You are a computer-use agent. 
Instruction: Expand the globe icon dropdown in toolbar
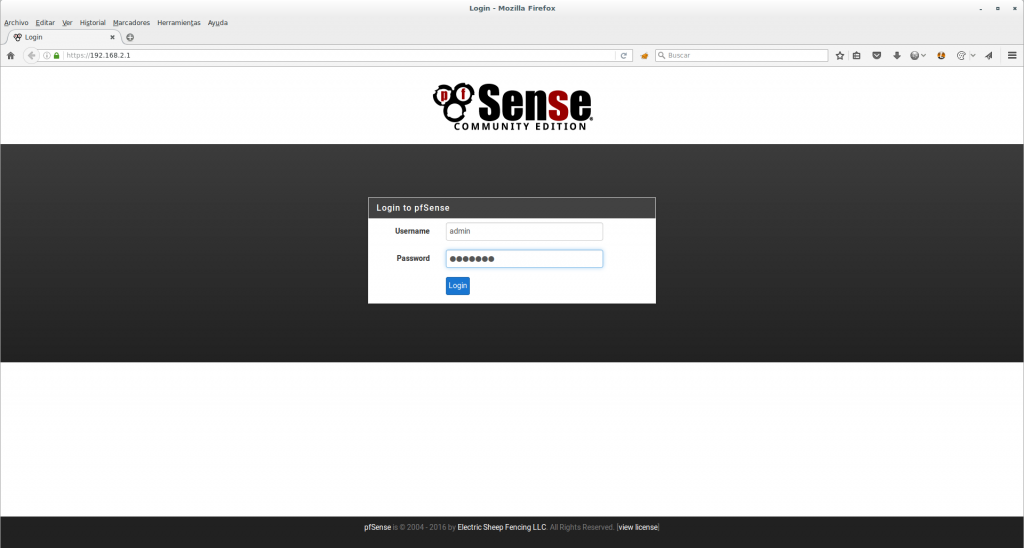(923, 56)
